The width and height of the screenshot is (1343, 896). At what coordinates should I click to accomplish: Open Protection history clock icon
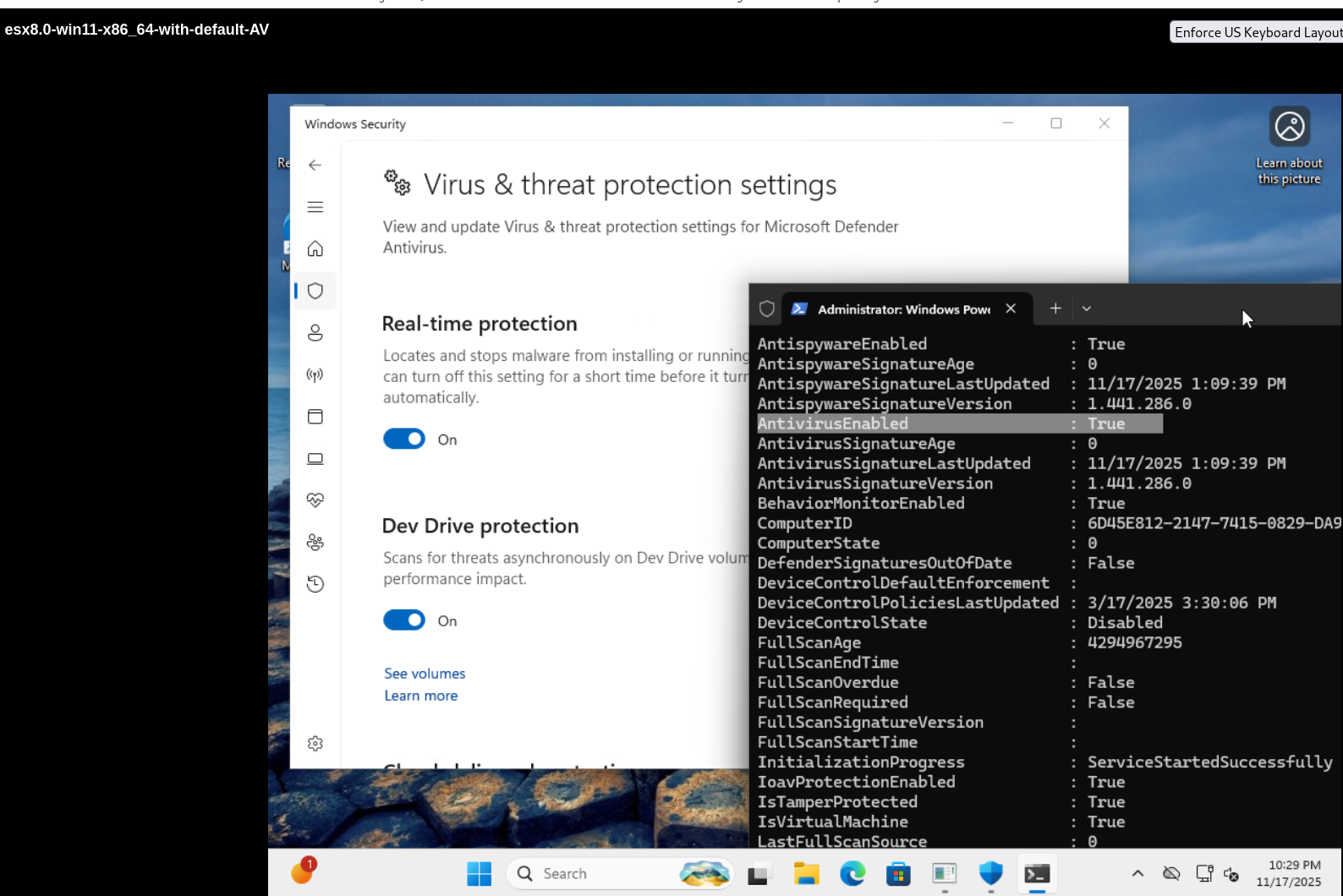click(315, 584)
